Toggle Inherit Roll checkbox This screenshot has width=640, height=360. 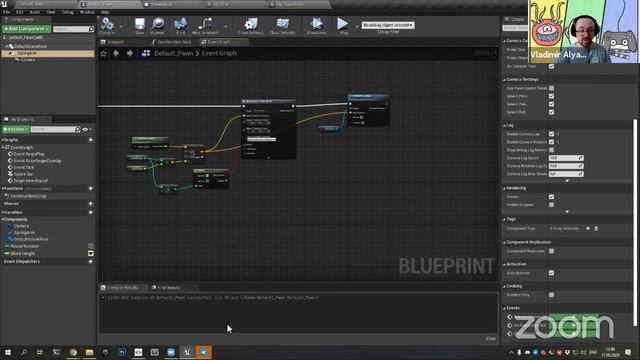551,112
